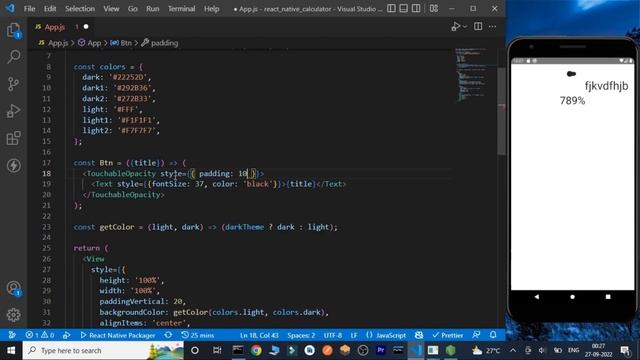Image resolution: width=640 pixels, height=360 pixels.
Task: Click the Windows taskbar search box
Action: point(103,350)
